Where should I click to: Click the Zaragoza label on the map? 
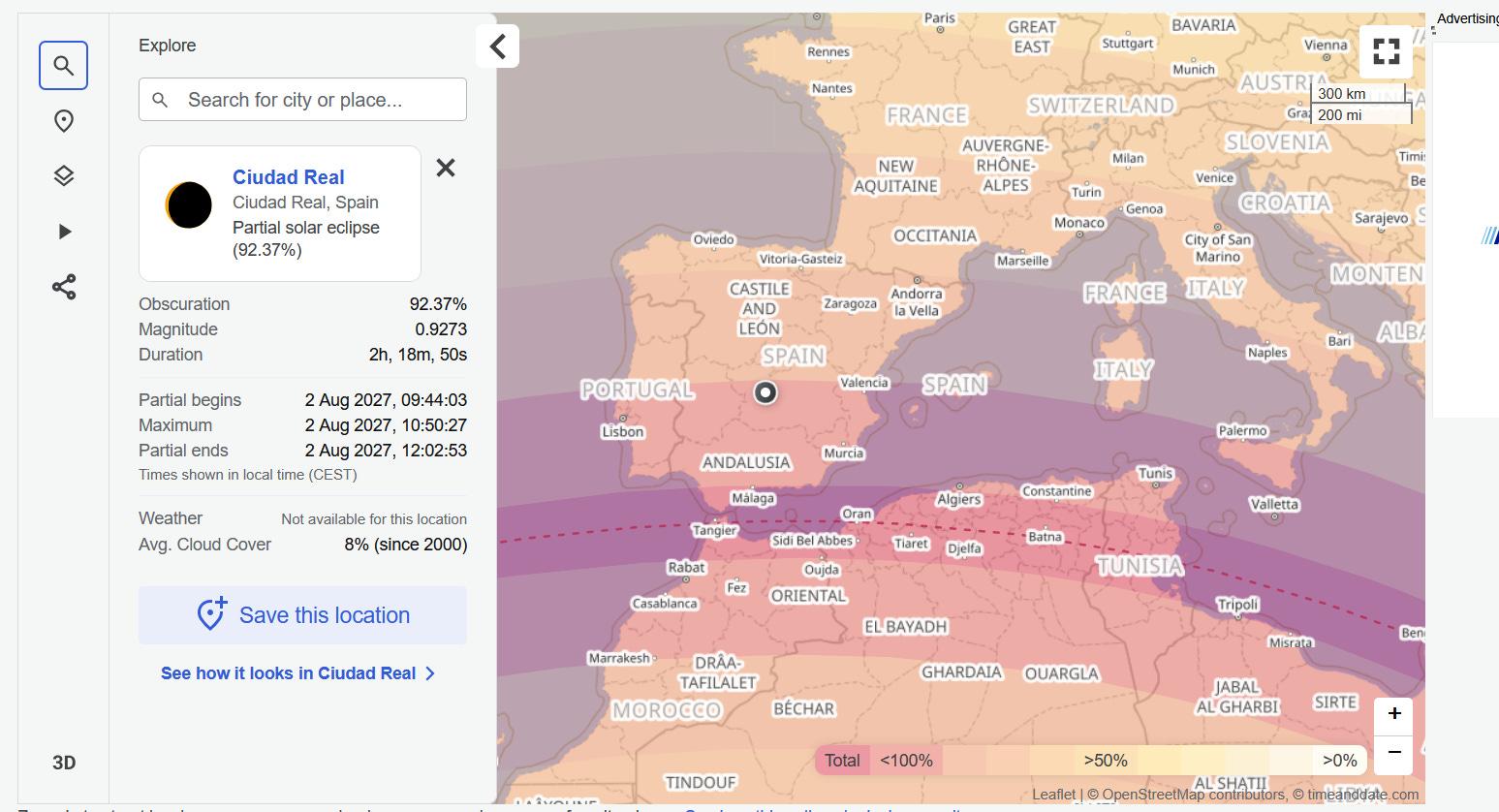851,304
